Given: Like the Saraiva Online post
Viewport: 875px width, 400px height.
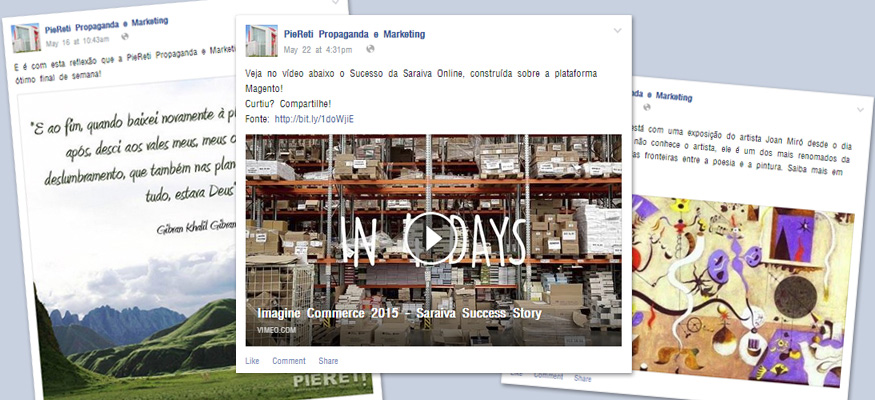Looking at the screenshot, I should point(252,361).
